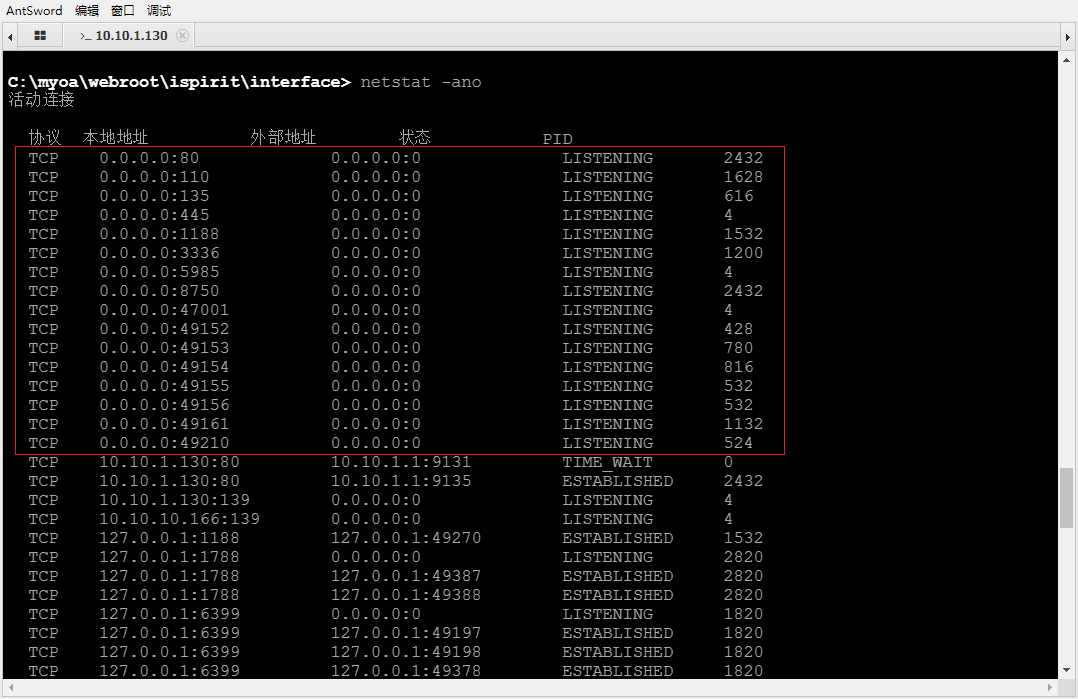Click local address 0.0.0.0:49154
Viewport: 1078px width, 699px height.
164,367
